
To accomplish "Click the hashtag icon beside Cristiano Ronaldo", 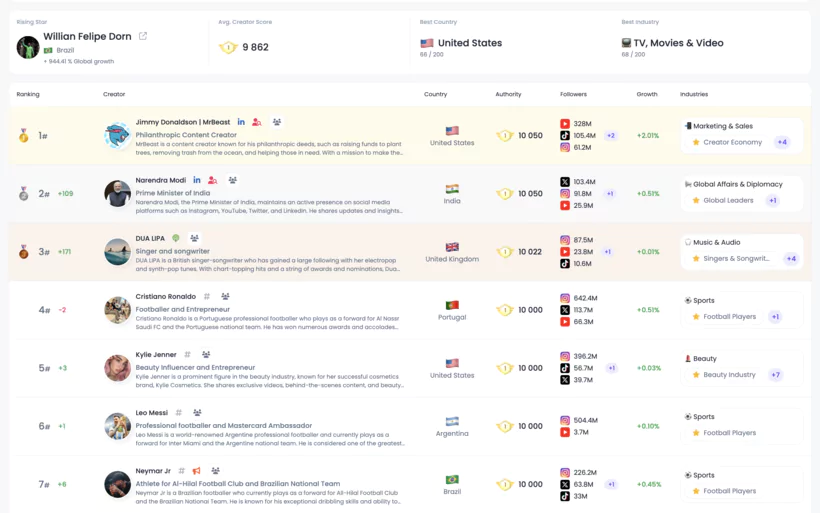I will [x=207, y=297].
